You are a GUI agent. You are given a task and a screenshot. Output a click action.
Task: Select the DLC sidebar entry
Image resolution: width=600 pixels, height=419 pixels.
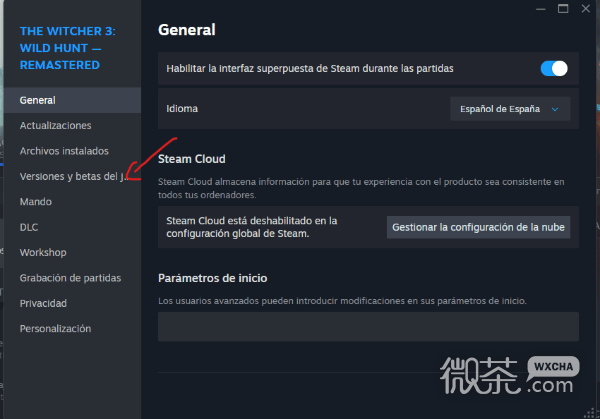(29, 227)
